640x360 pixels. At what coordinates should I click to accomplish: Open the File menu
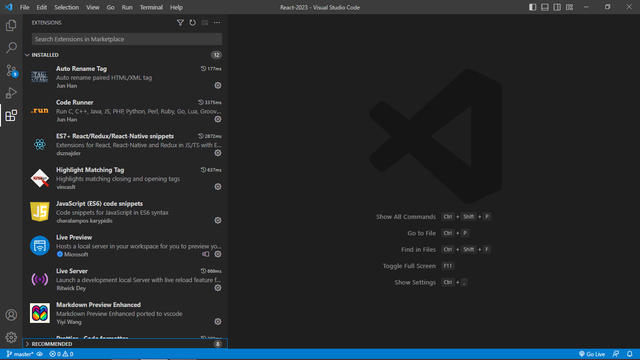point(24,7)
